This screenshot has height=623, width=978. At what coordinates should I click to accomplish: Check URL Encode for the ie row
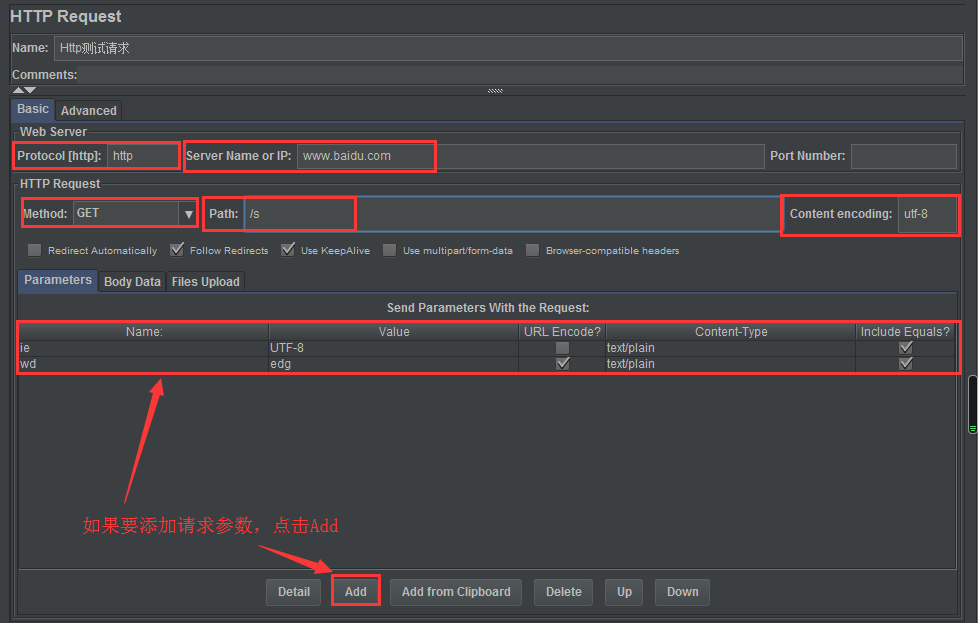coord(563,348)
